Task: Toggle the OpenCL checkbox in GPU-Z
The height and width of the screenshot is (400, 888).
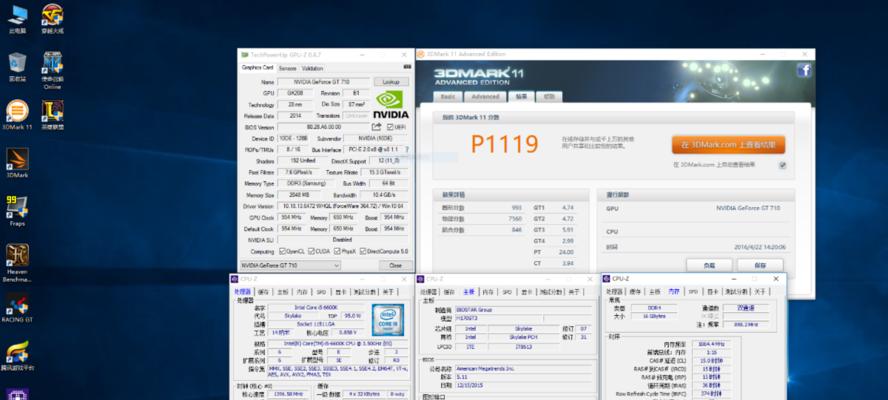Action: [x=282, y=252]
